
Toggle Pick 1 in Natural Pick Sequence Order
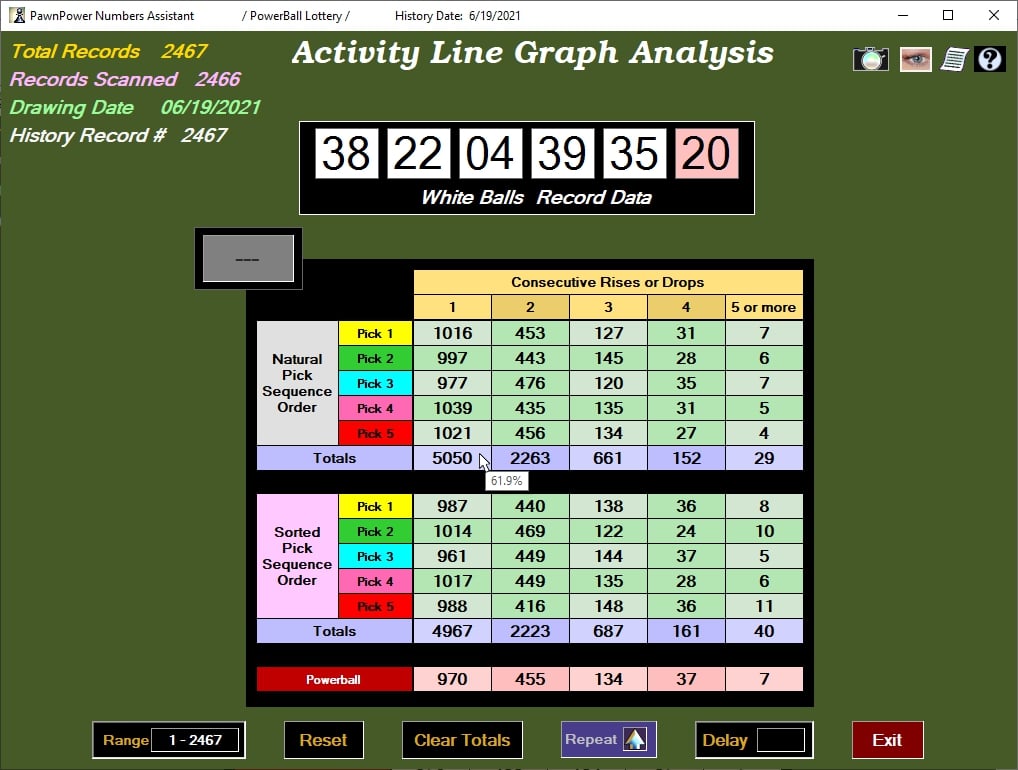coord(375,333)
